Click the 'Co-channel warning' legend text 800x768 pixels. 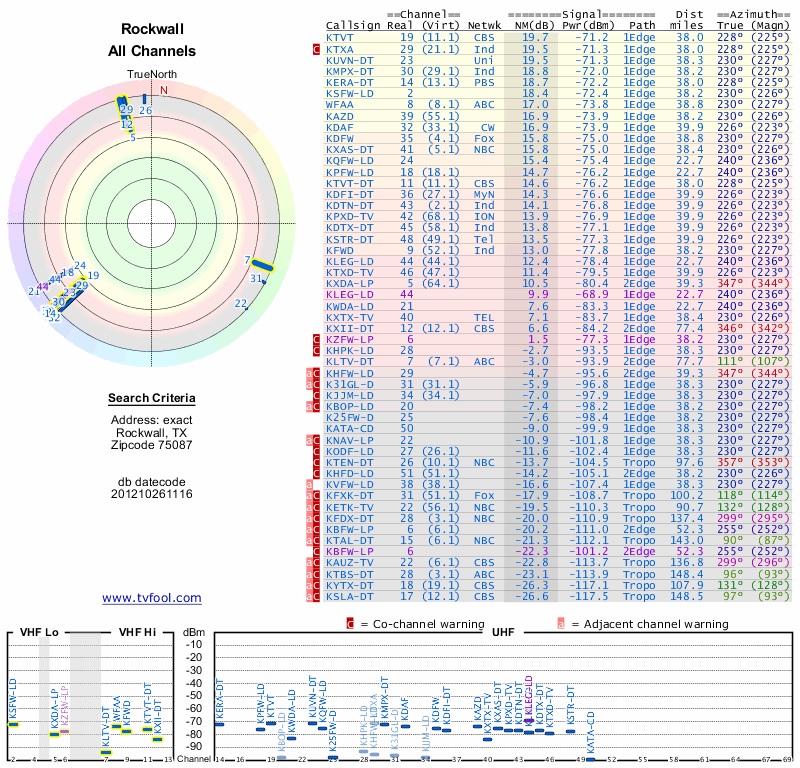[429, 624]
